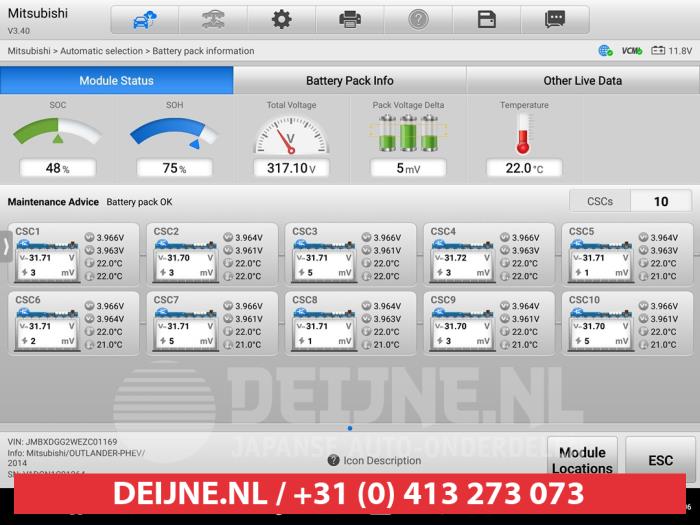Select the 31.70 V reading in CSC9
The width and height of the screenshot is (700, 525).
pos(455,326)
